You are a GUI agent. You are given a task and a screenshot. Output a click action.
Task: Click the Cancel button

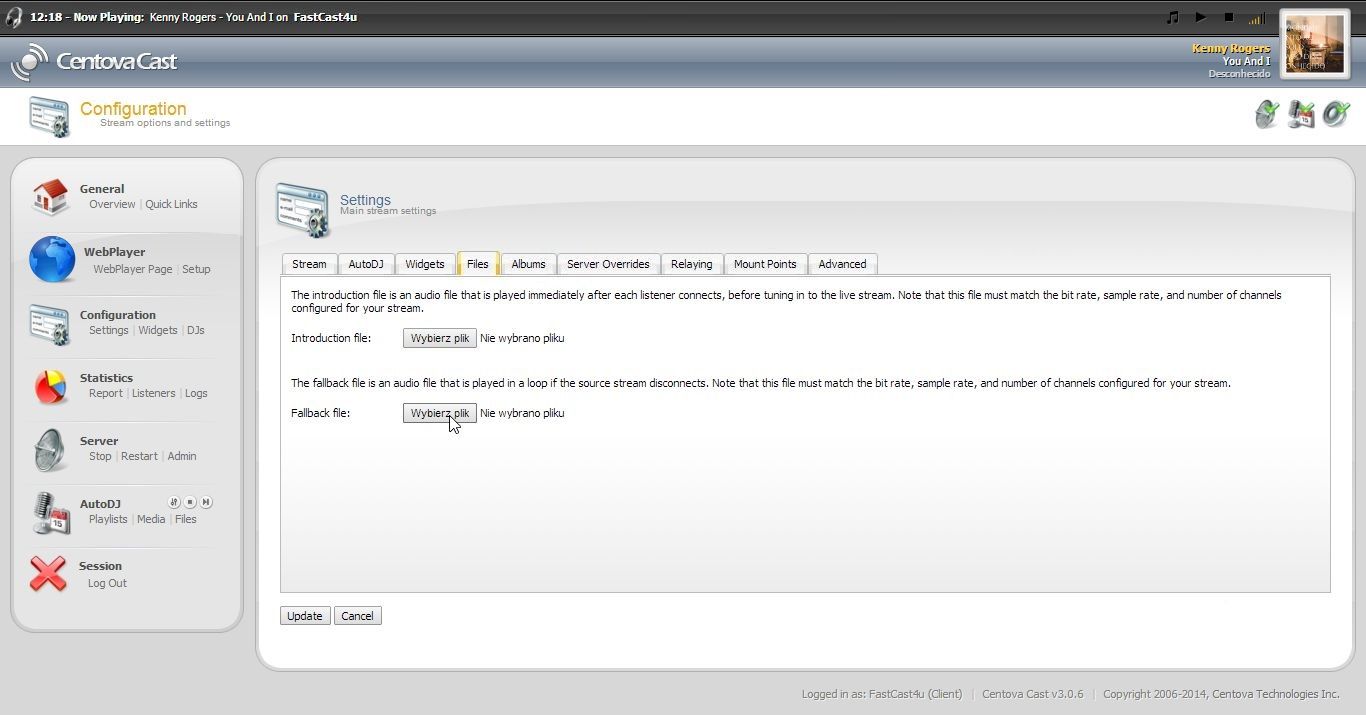[x=357, y=616]
